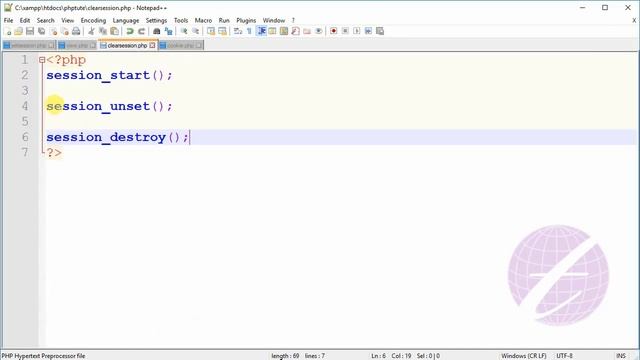Viewport: 640px width, 360px height.
Task: Click the <?php opening tag
Action: pyautogui.click(x=66, y=60)
